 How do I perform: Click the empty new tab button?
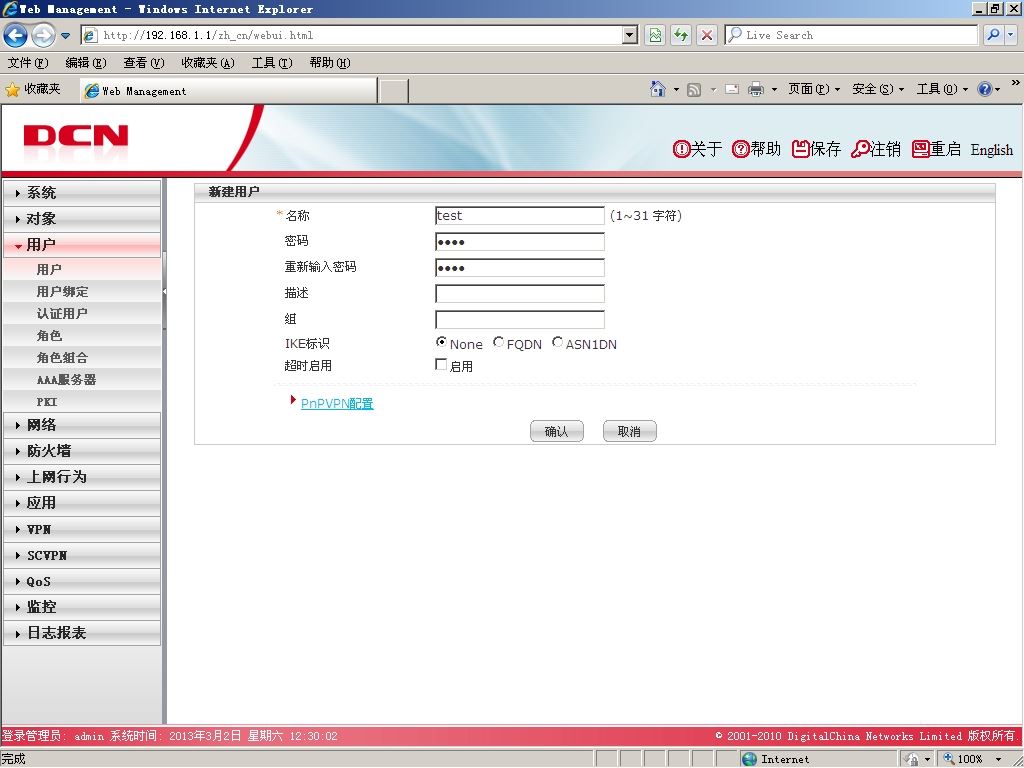point(393,91)
